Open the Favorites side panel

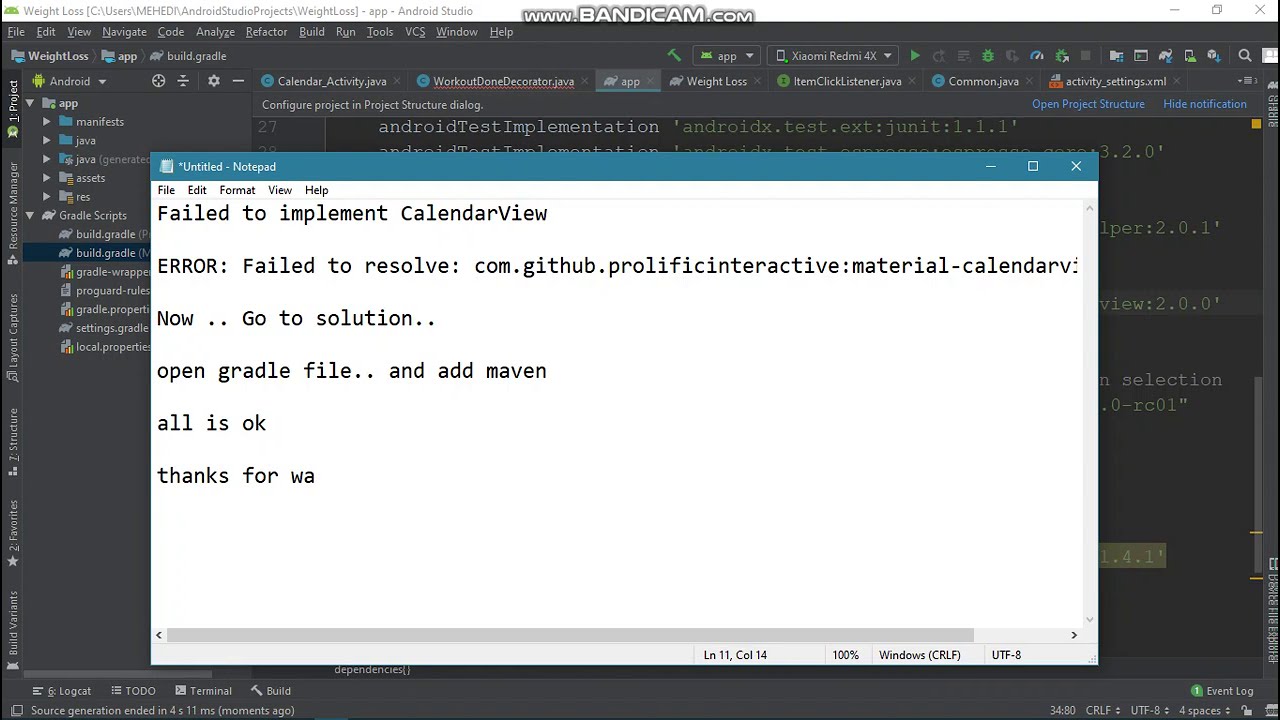pyautogui.click(x=13, y=534)
